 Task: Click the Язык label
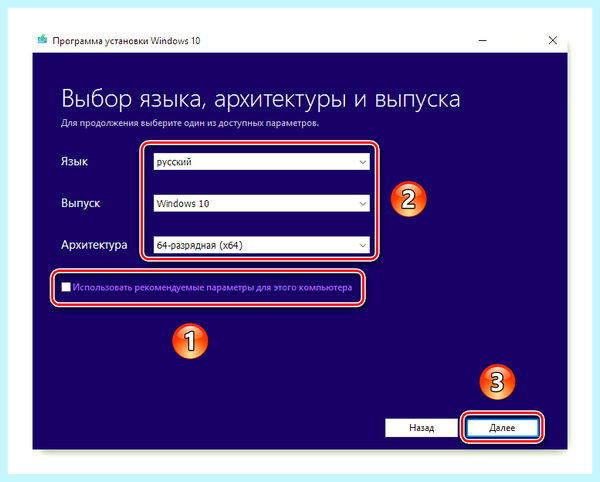(74, 161)
